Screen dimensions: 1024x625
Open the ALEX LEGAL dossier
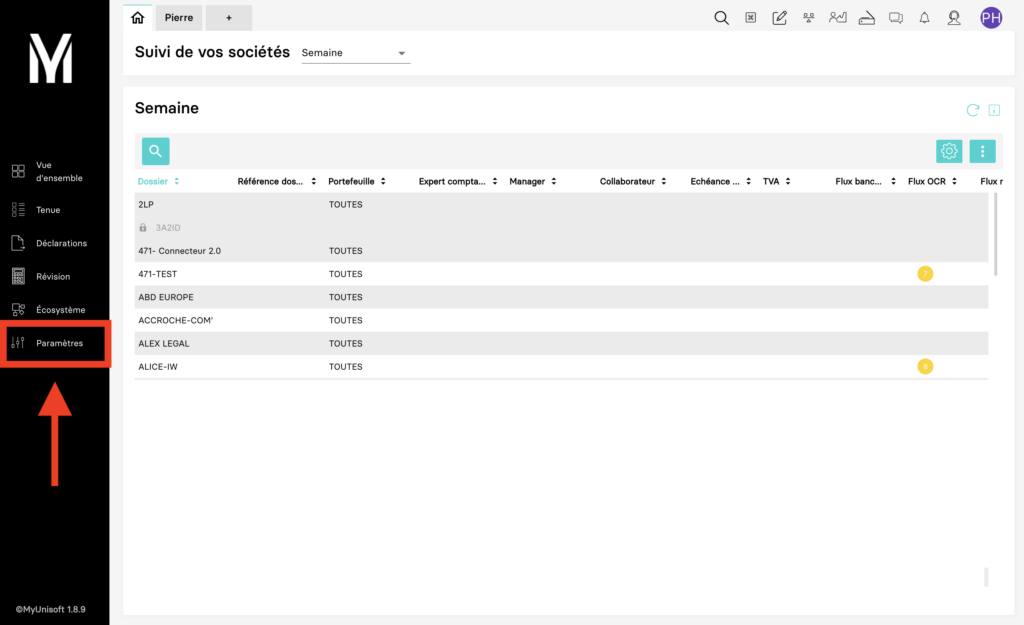[x=561, y=344]
